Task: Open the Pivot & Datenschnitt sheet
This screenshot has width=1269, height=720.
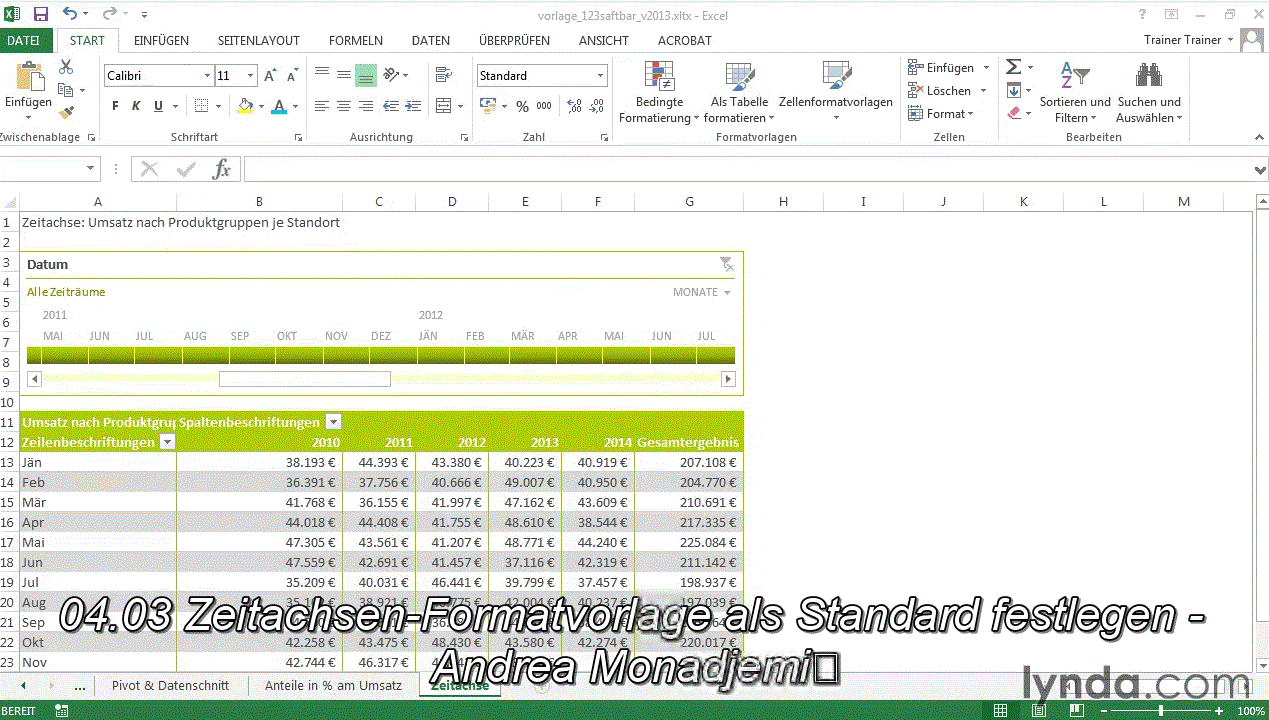Action: (x=171, y=685)
